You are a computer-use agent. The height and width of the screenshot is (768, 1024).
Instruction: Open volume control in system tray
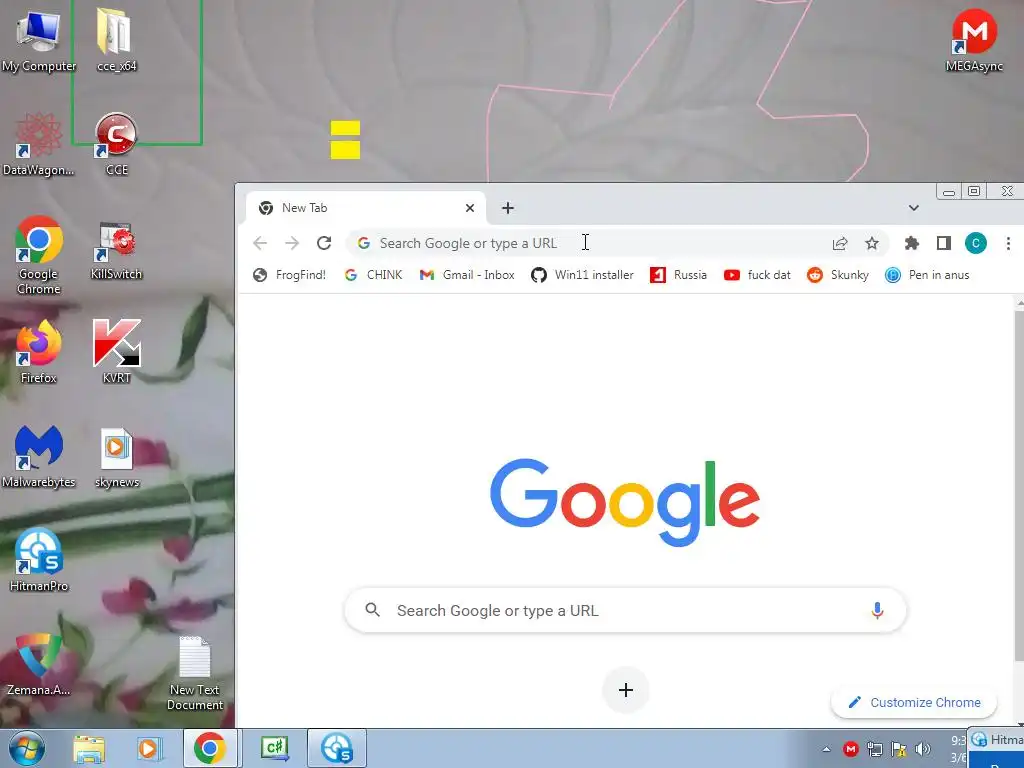click(923, 749)
